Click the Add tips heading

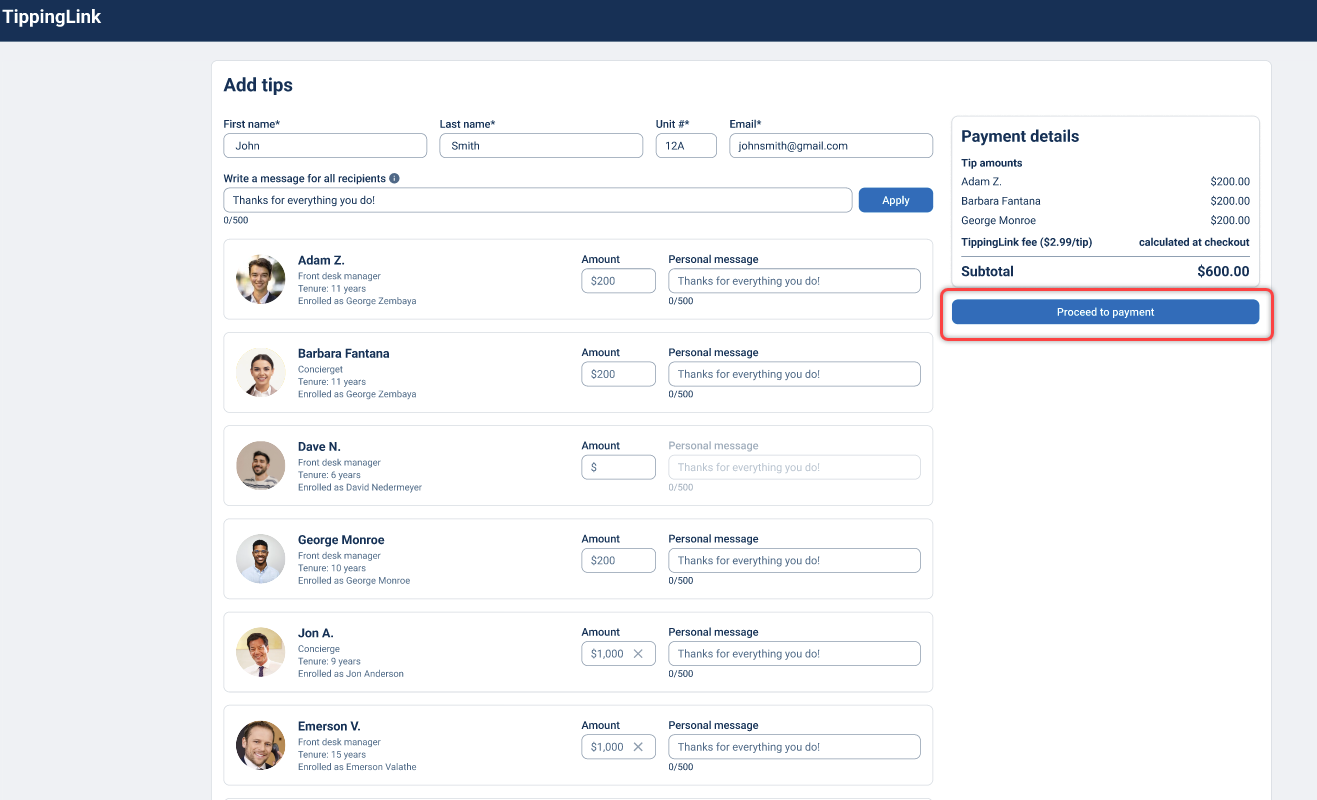(258, 85)
